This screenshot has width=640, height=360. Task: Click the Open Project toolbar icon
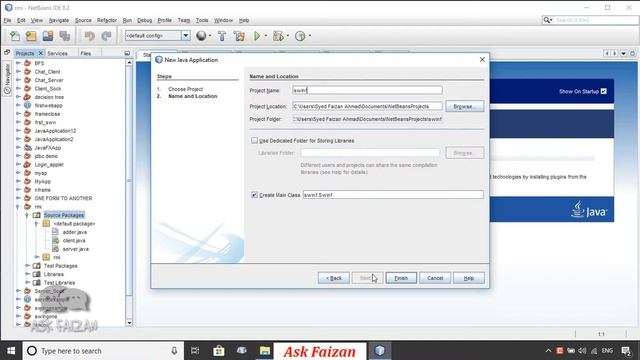(48, 36)
